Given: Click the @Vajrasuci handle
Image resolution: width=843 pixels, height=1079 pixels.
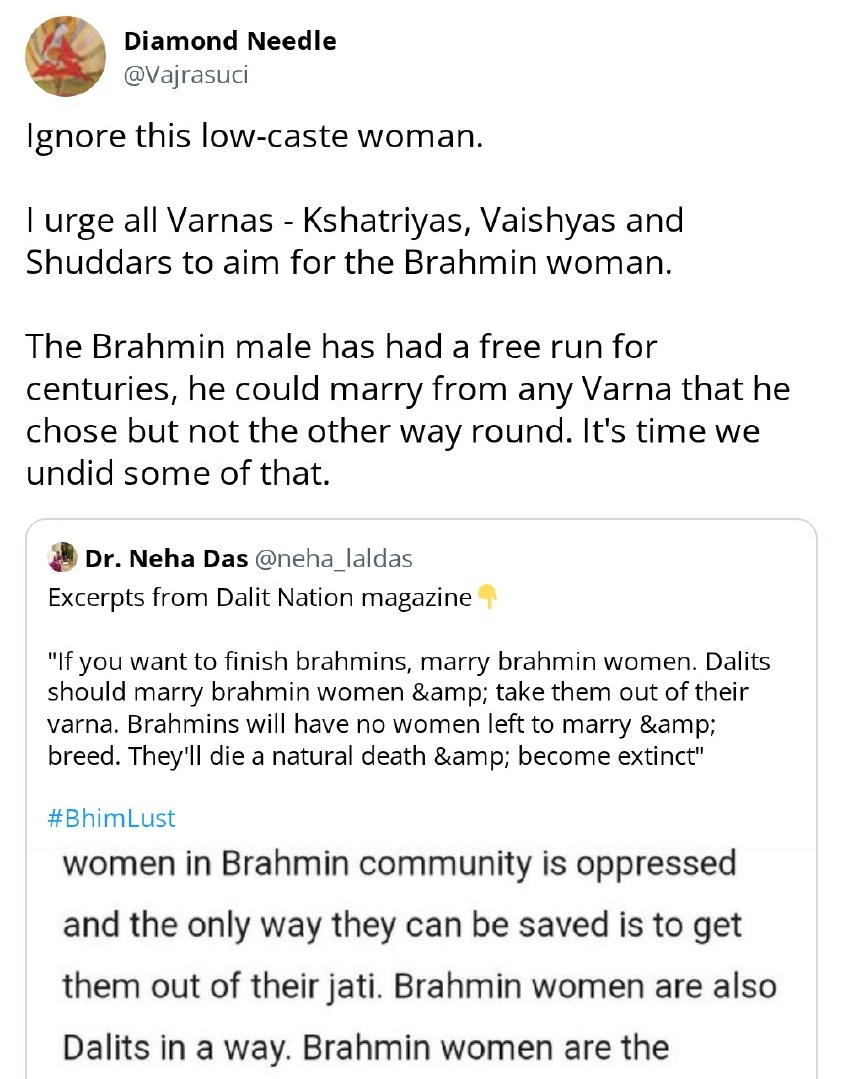Looking at the screenshot, I should click(x=185, y=72).
